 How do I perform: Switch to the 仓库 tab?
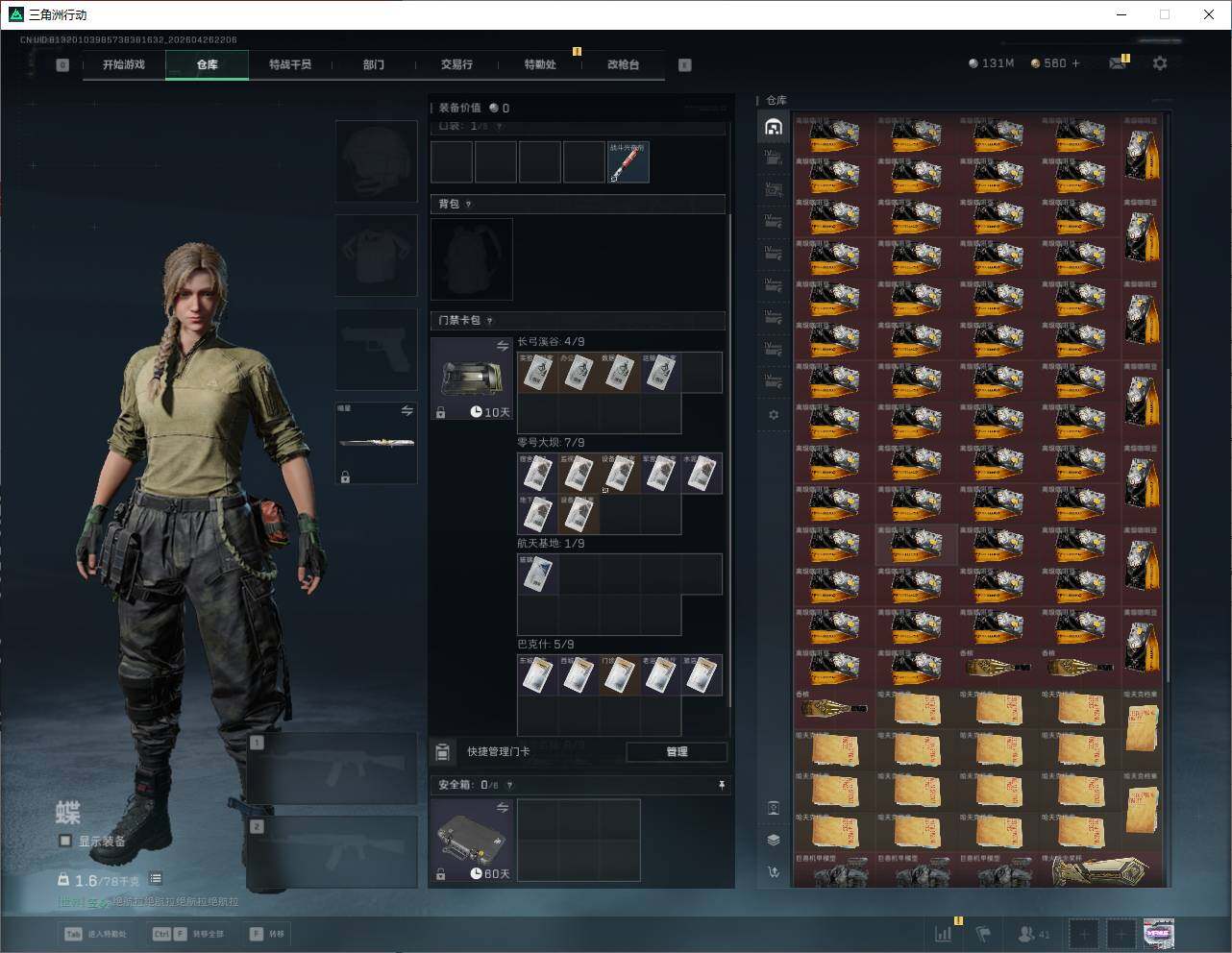208,64
